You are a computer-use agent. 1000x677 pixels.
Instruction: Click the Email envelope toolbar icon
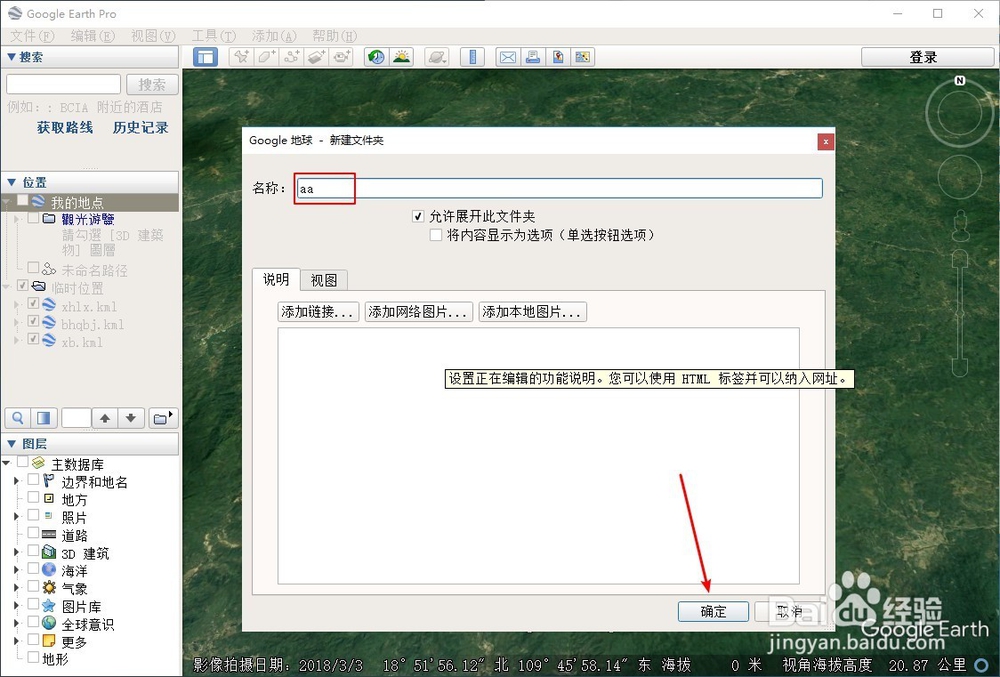(508, 57)
